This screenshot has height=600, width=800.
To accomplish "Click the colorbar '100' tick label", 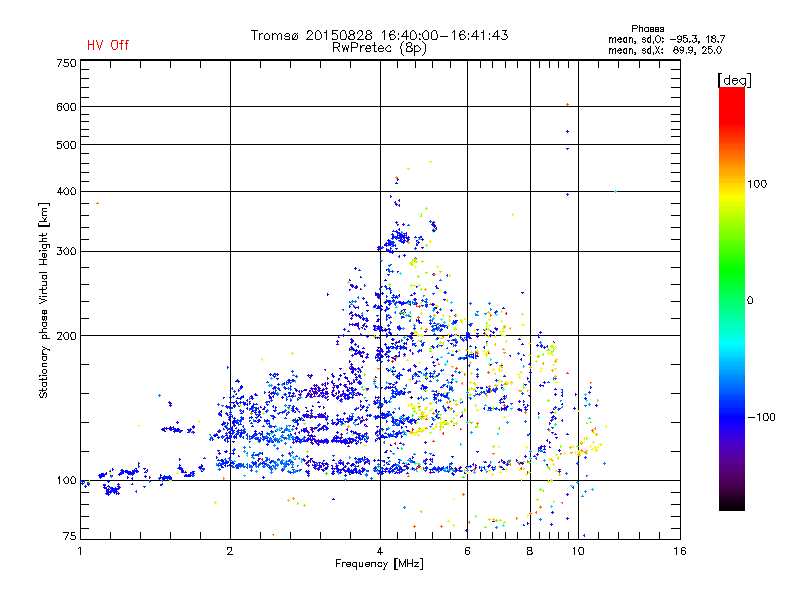I will 757,184.
